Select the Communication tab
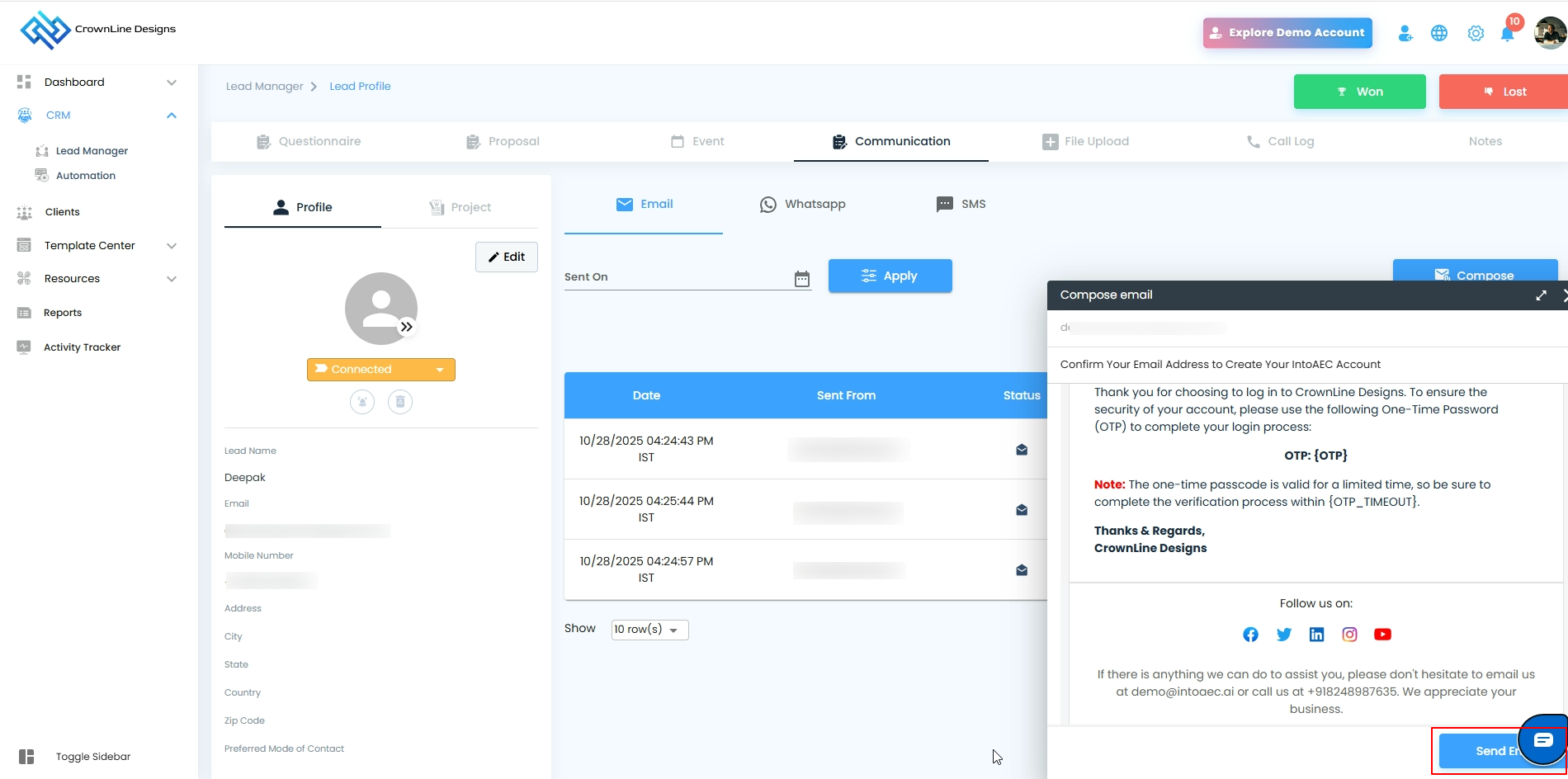 (x=891, y=142)
